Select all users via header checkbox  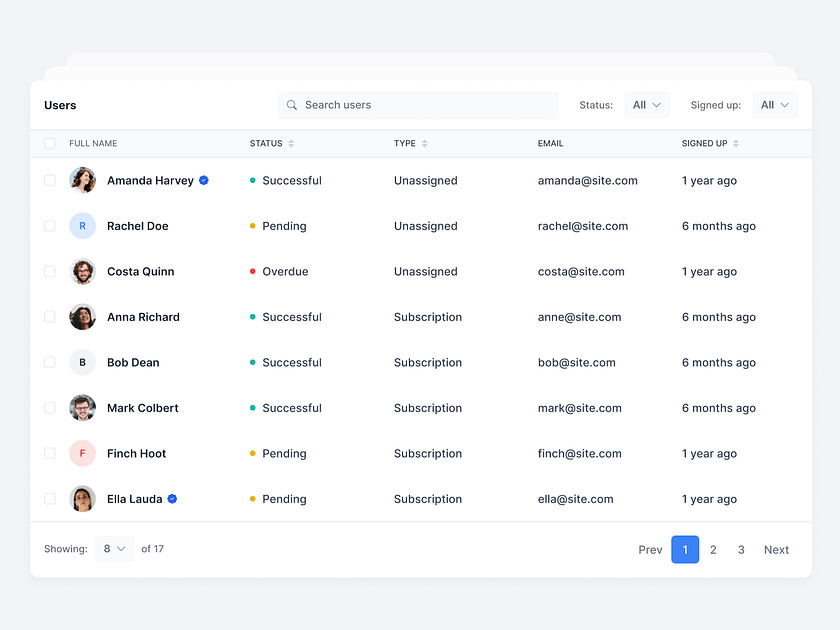[x=49, y=143]
